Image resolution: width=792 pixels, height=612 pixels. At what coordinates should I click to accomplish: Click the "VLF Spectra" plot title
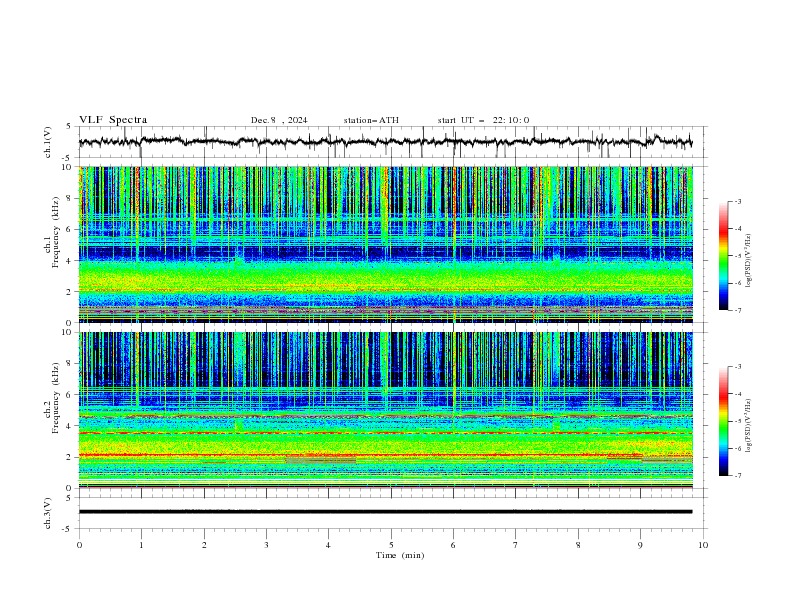coord(113,120)
